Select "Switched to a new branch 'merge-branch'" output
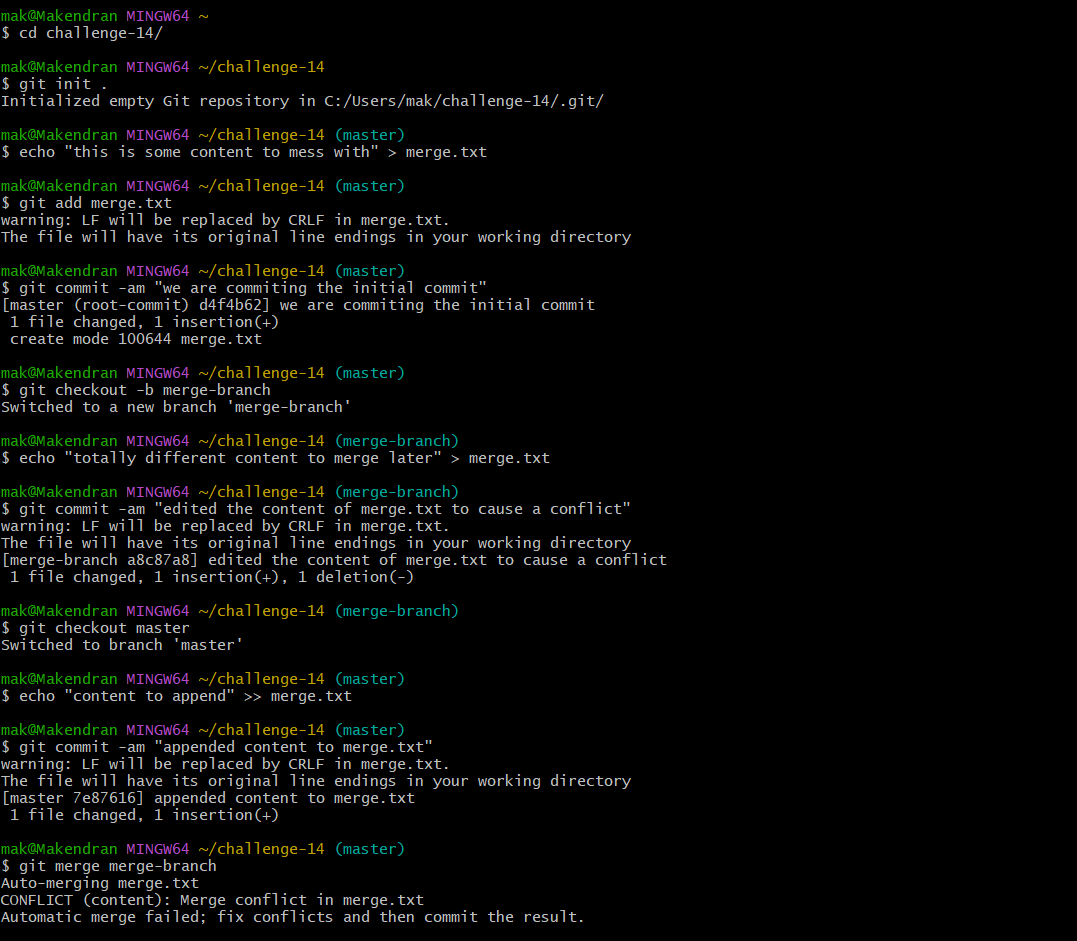This screenshot has width=1077, height=941. coord(176,407)
